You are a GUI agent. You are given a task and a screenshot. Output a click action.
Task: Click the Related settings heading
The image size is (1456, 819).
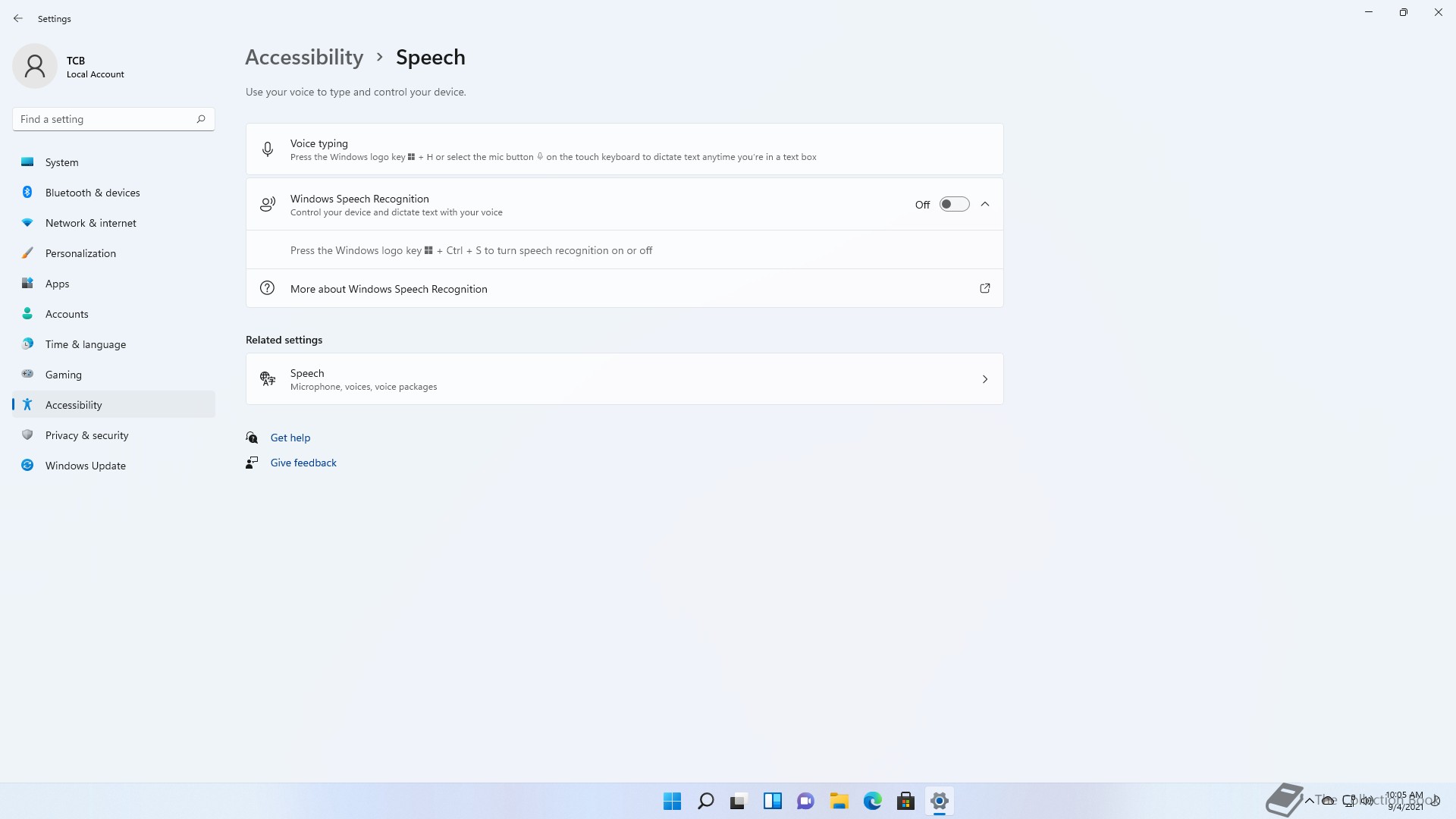click(x=284, y=340)
